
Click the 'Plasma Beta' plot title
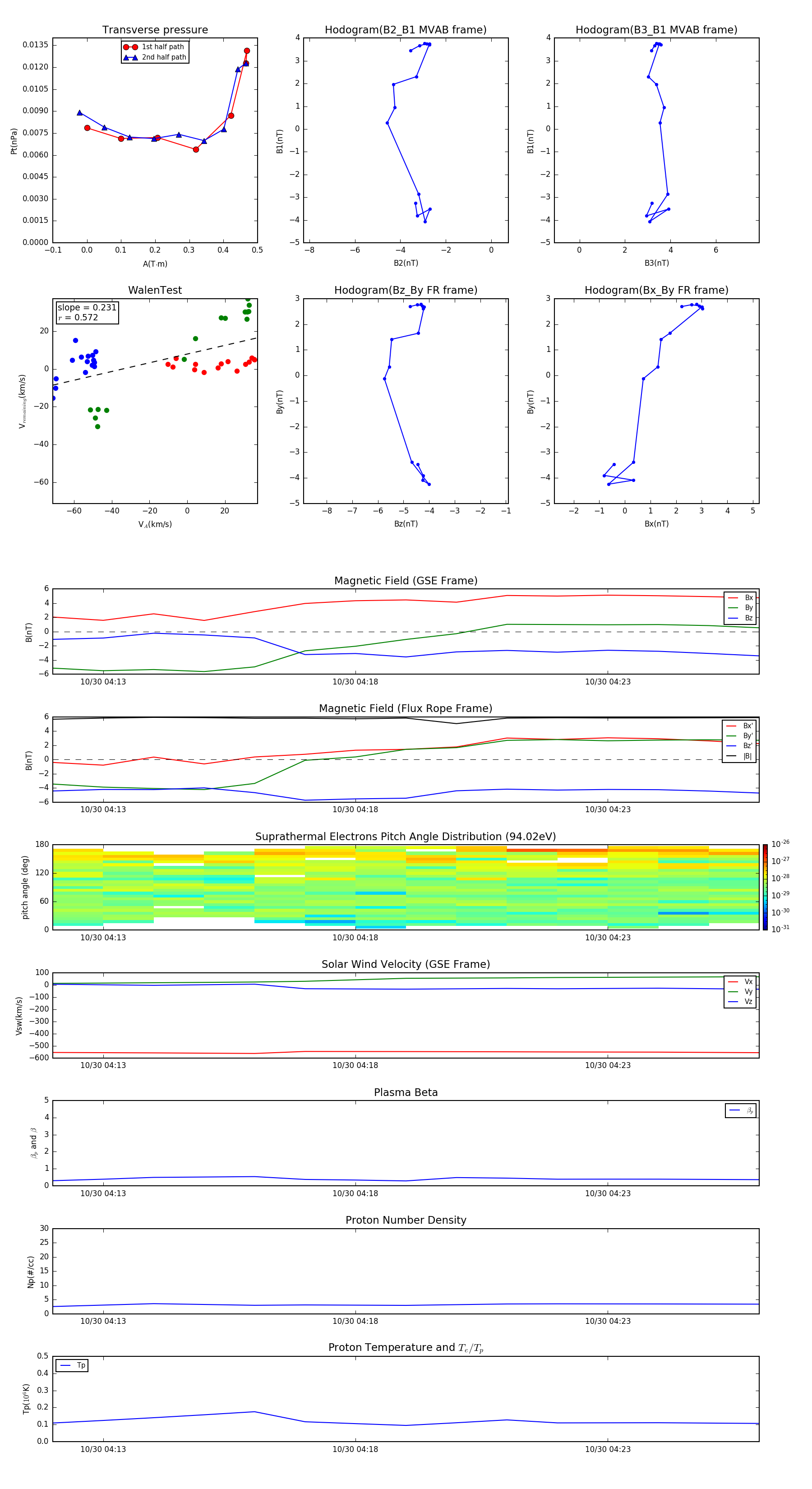click(x=406, y=1092)
